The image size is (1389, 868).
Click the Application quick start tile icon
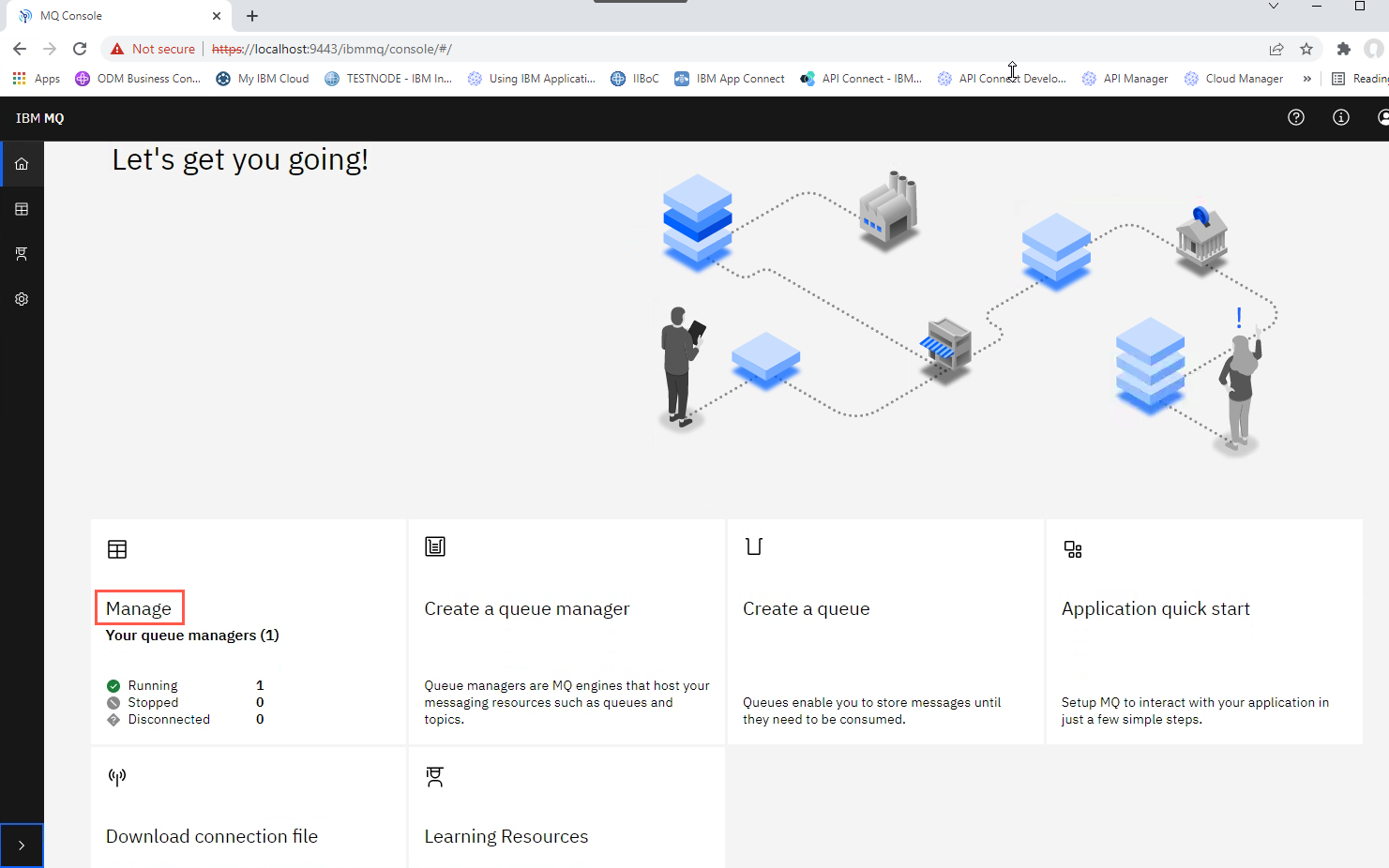coord(1073,549)
